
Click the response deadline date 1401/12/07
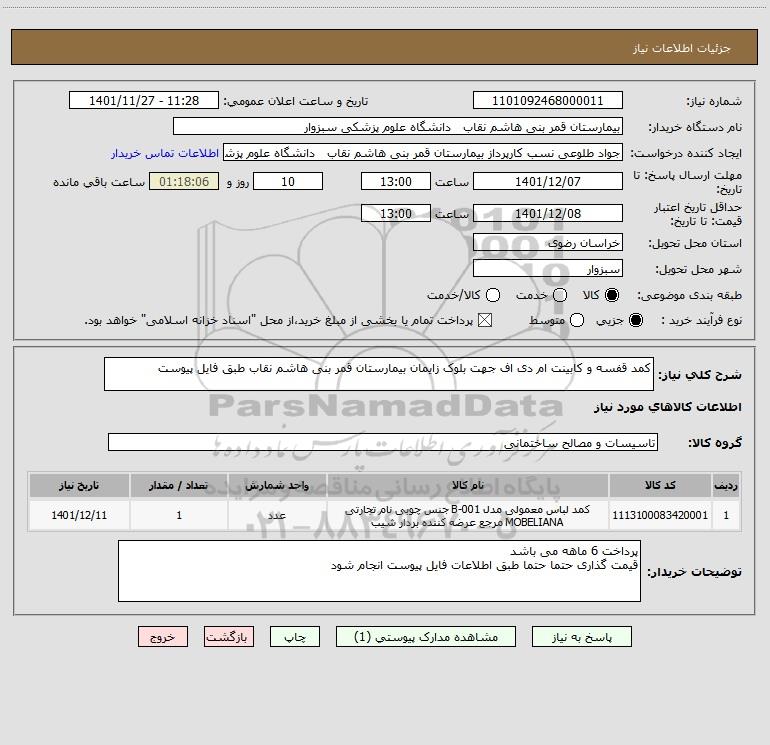tap(548, 181)
